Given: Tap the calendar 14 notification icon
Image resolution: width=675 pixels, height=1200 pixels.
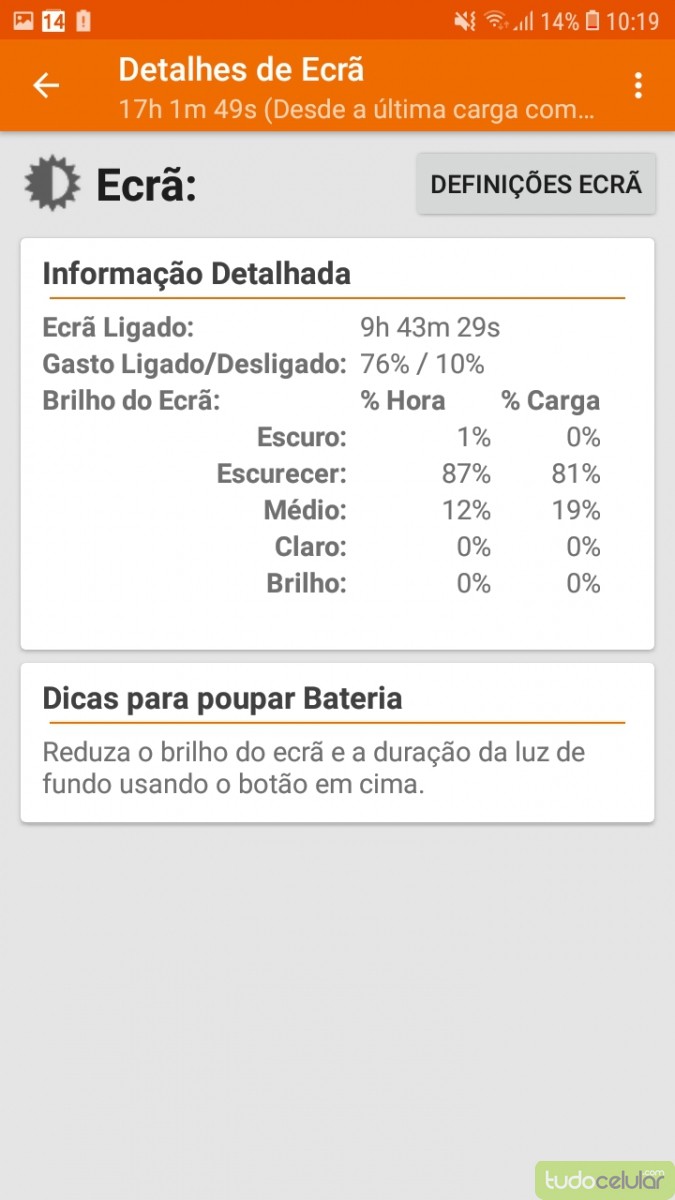Looking at the screenshot, I should click(x=53, y=20).
